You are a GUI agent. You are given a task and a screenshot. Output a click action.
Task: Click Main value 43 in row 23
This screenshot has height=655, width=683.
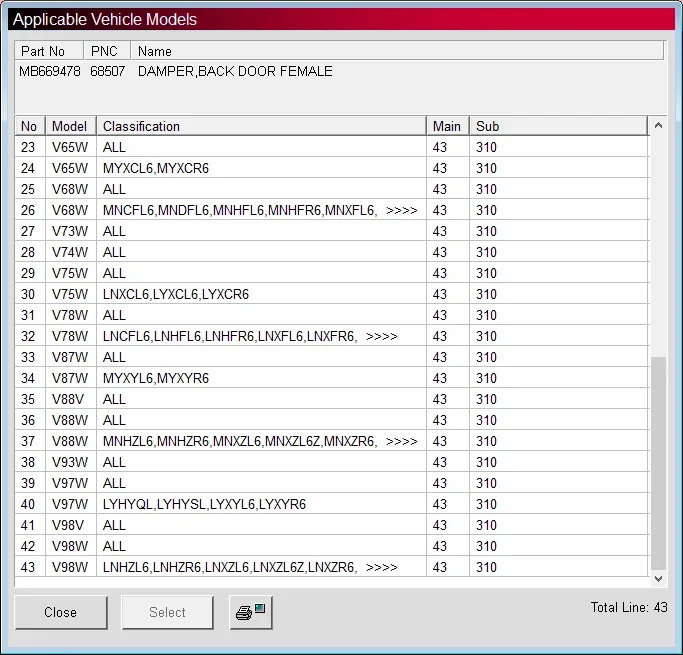click(x=440, y=147)
